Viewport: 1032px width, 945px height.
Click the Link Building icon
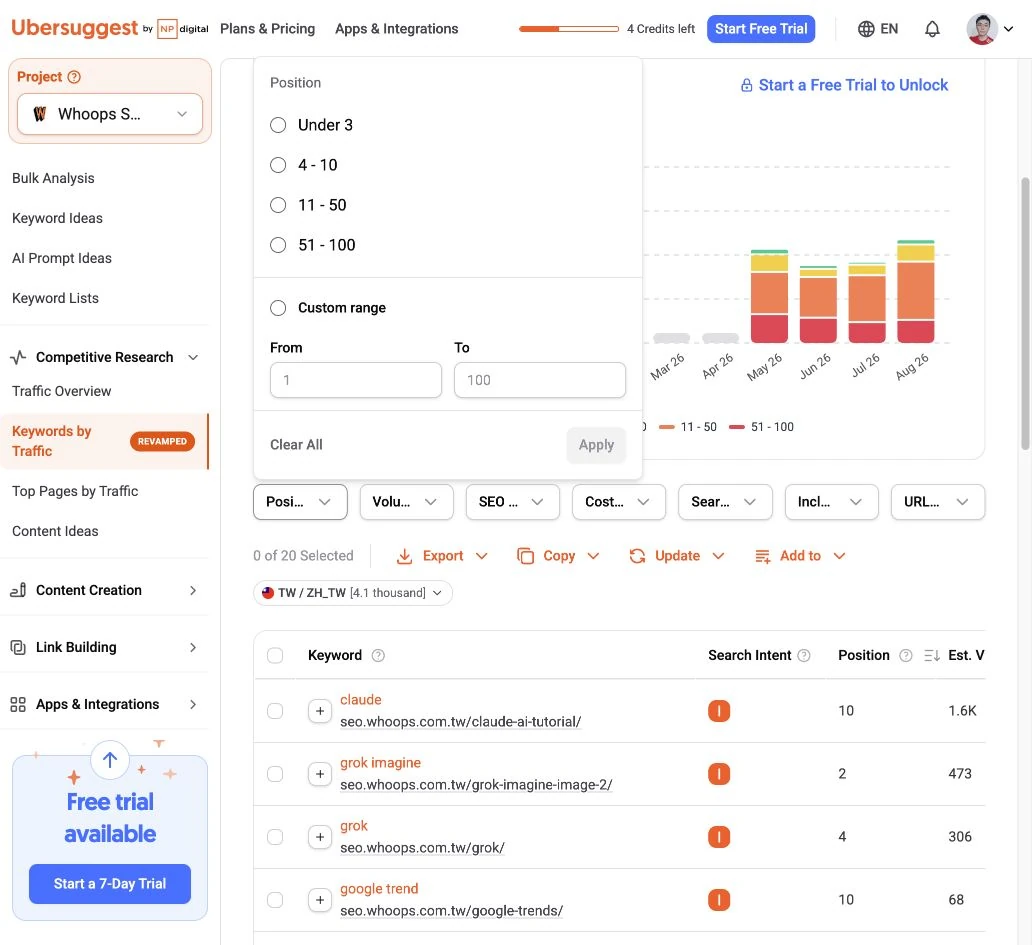pos(18,648)
